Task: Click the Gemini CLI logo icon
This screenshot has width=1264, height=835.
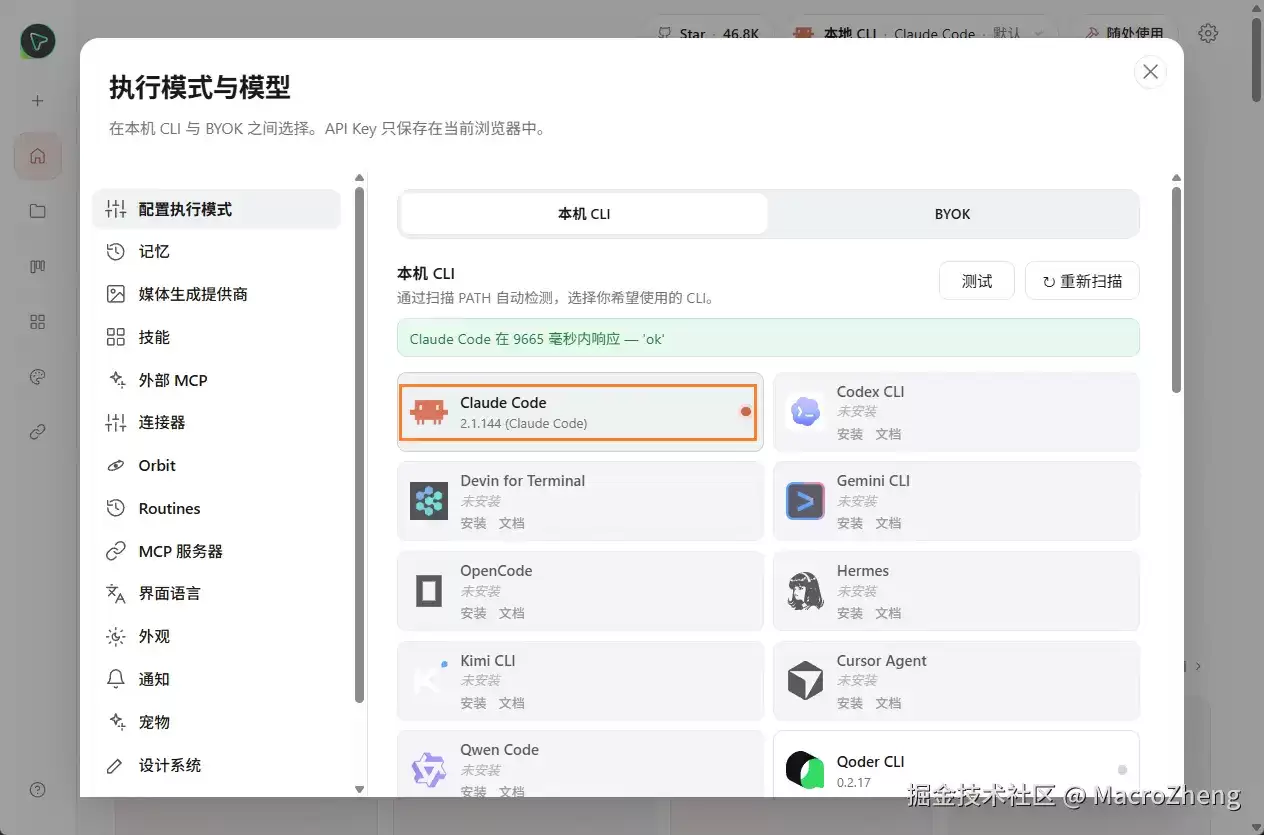Action: 805,501
